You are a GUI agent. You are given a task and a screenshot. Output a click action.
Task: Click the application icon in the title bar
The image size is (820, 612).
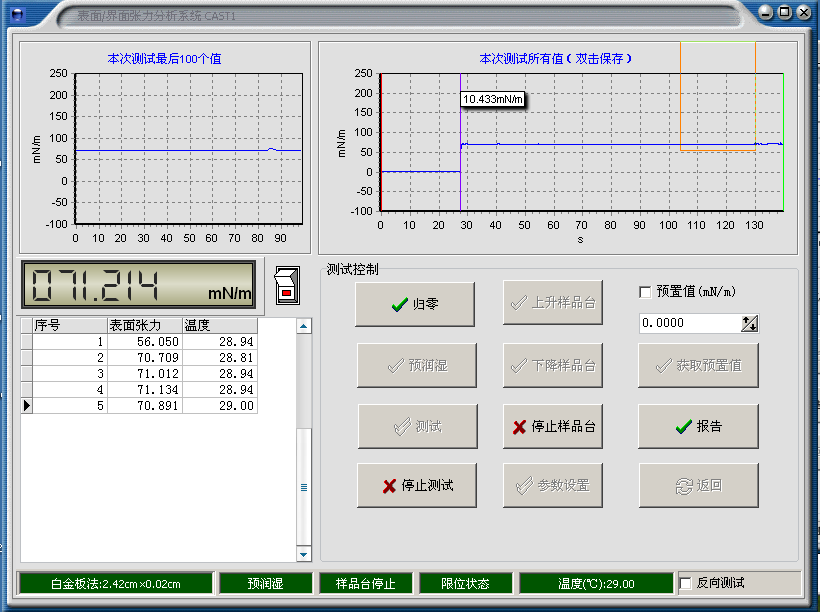coord(17,14)
